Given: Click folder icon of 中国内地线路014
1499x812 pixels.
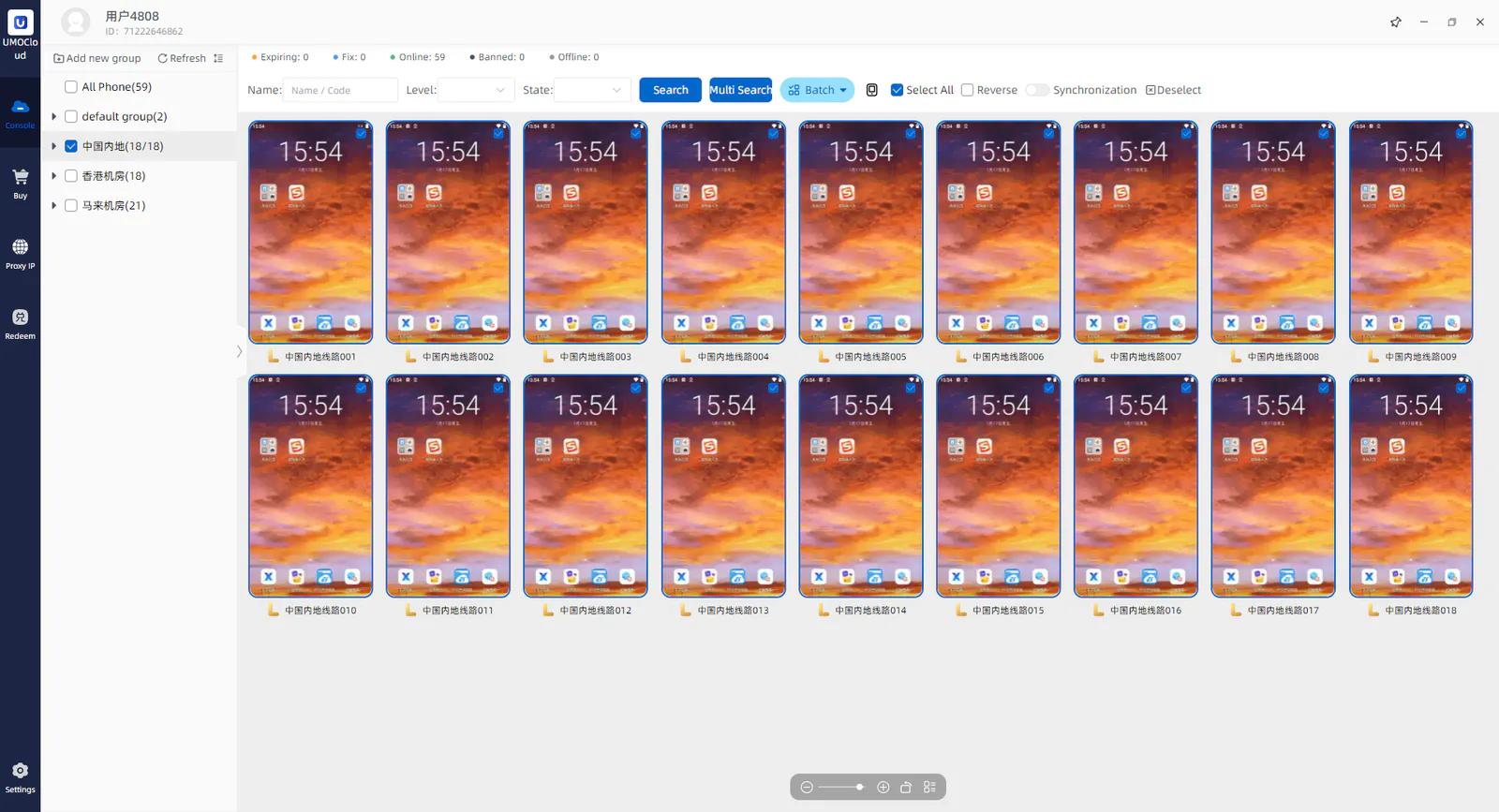Looking at the screenshot, I should [824, 610].
